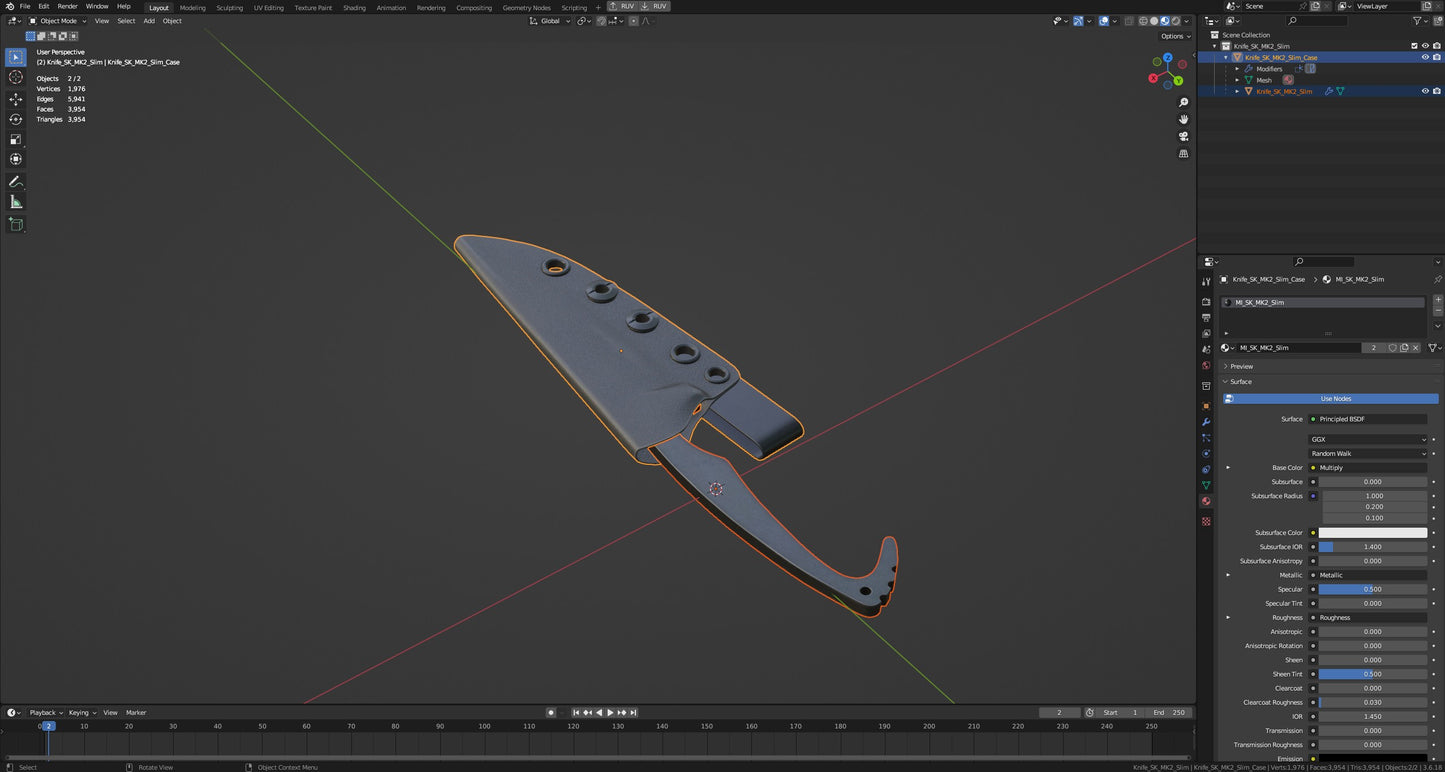Select the Rotate tool in the toolbar
Image resolution: width=1445 pixels, height=772 pixels.
[x=16, y=119]
